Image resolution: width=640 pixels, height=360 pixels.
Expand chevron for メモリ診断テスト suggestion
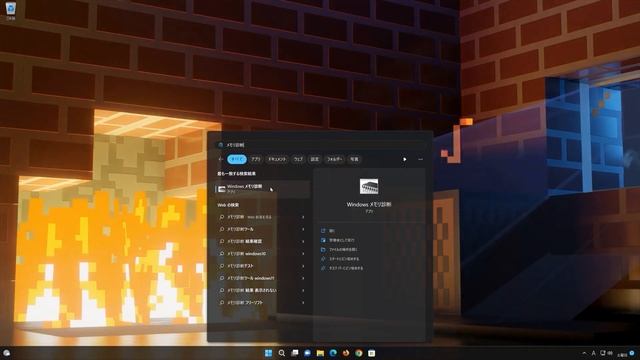[x=303, y=266]
